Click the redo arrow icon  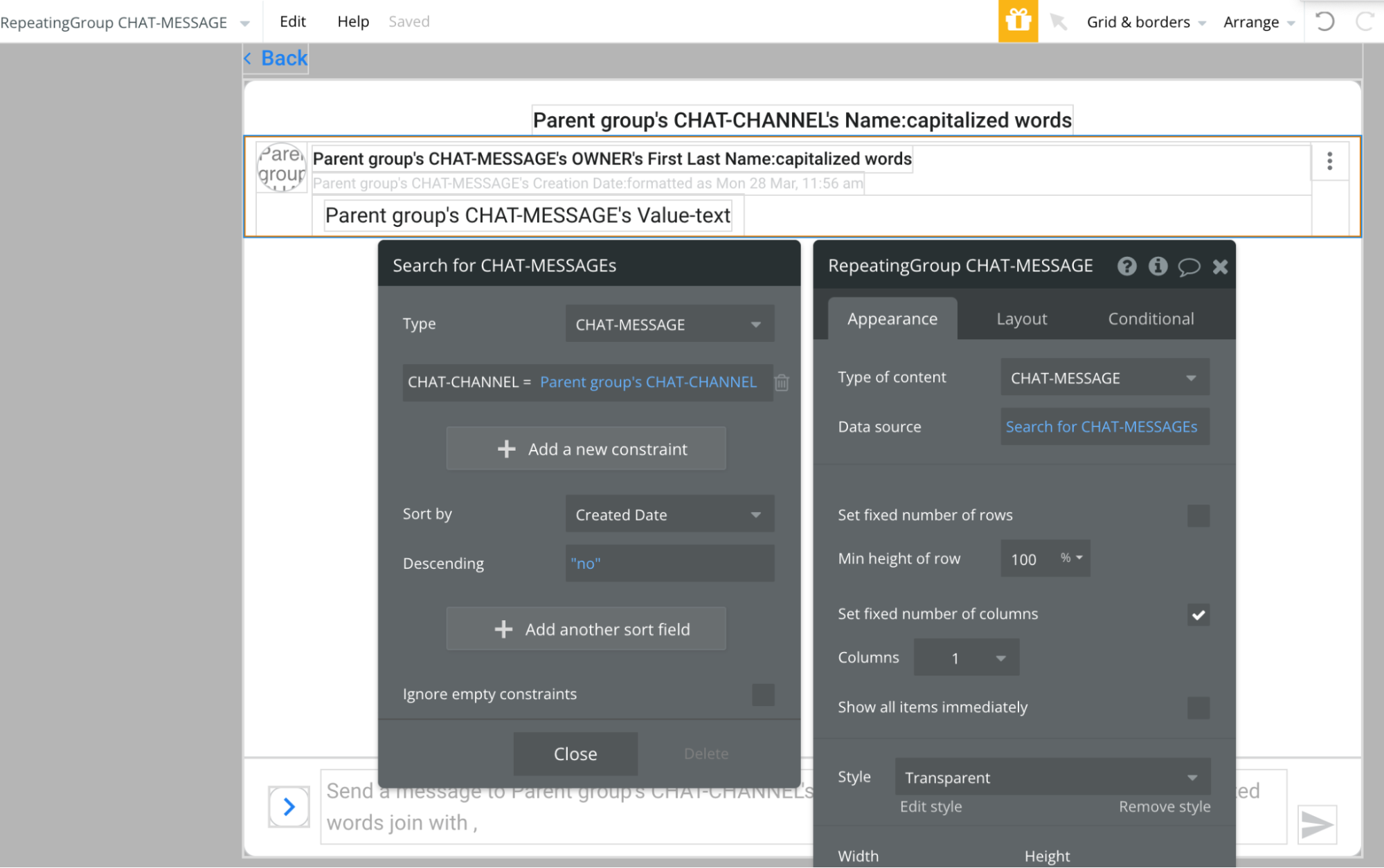1364,21
